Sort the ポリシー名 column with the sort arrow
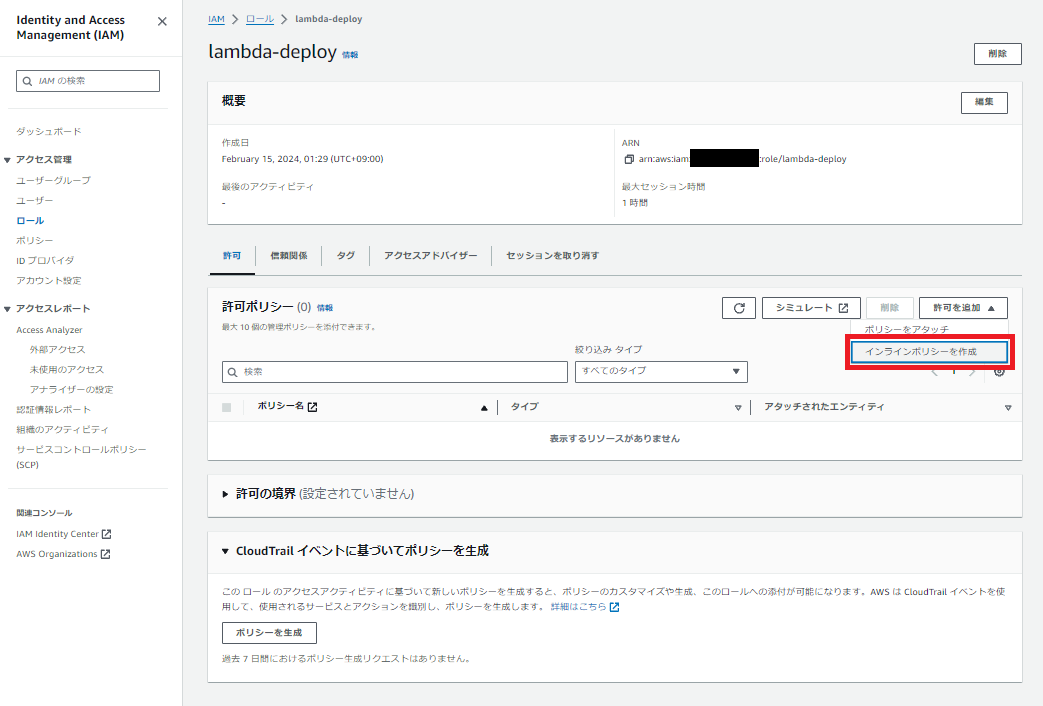Viewport: 1043px width, 706px height. 484,406
